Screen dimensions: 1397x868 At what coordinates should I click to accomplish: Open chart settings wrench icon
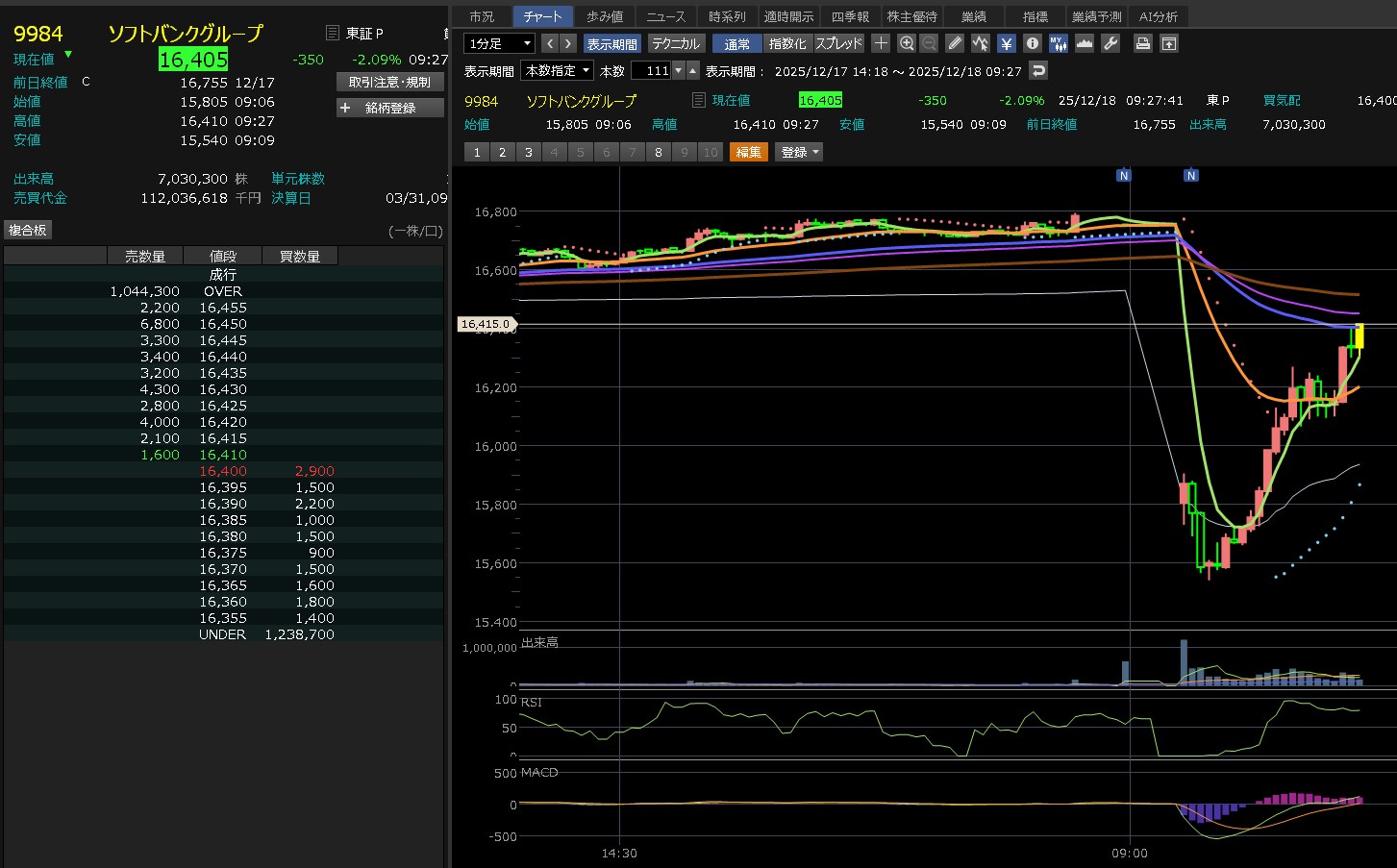[1110, 43]
